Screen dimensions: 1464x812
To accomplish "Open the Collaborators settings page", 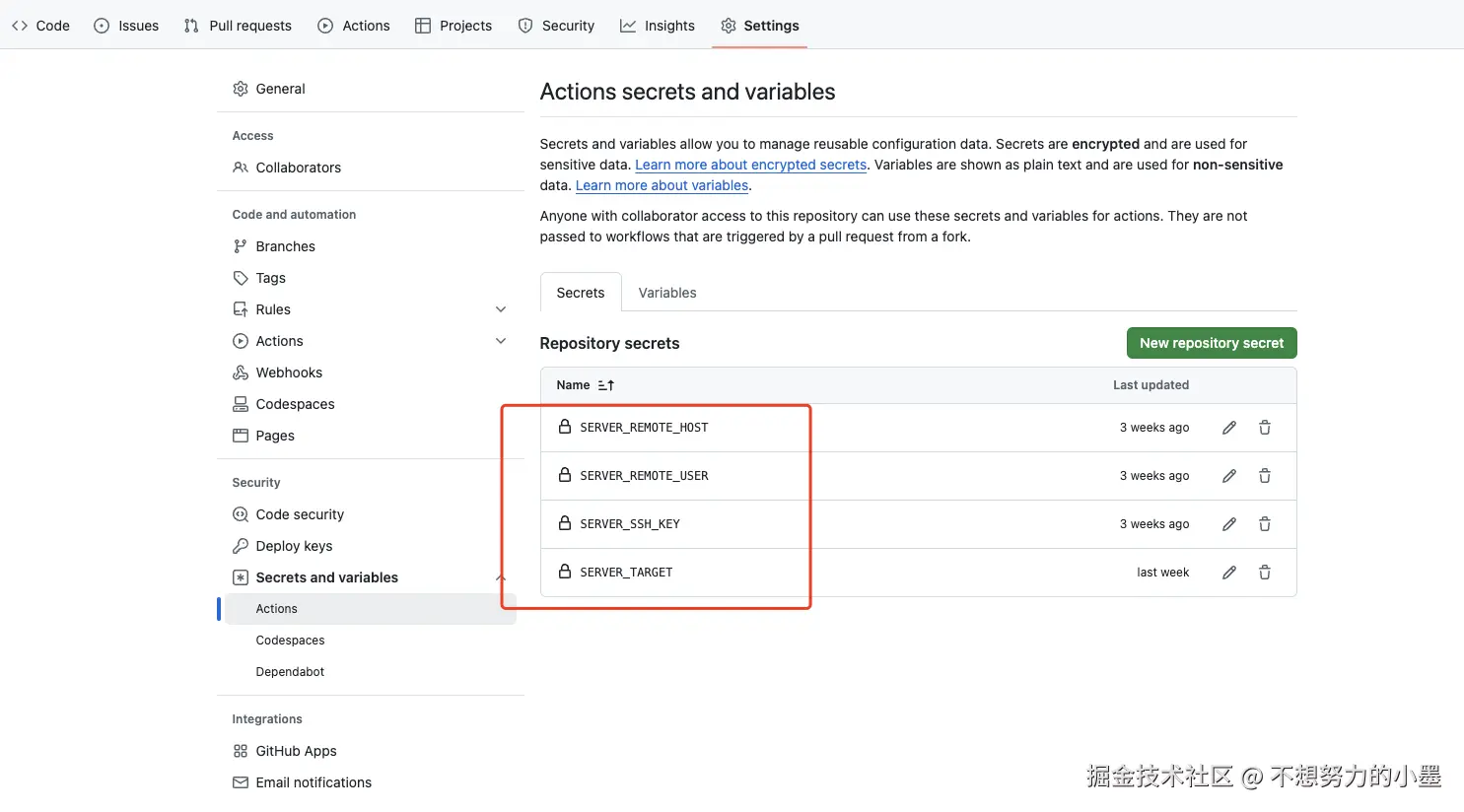I will (298, 168).
